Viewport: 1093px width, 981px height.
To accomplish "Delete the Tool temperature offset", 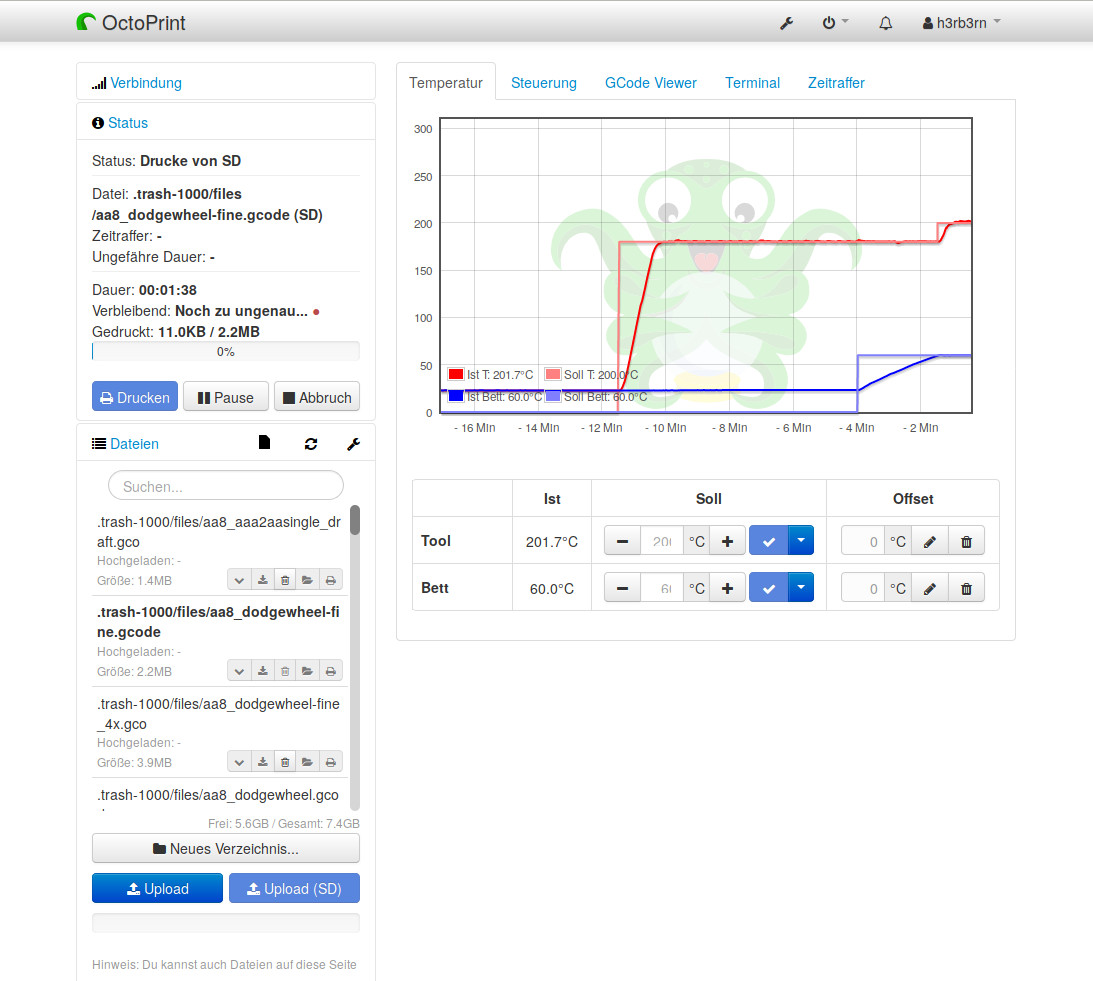I will [966, 542].
